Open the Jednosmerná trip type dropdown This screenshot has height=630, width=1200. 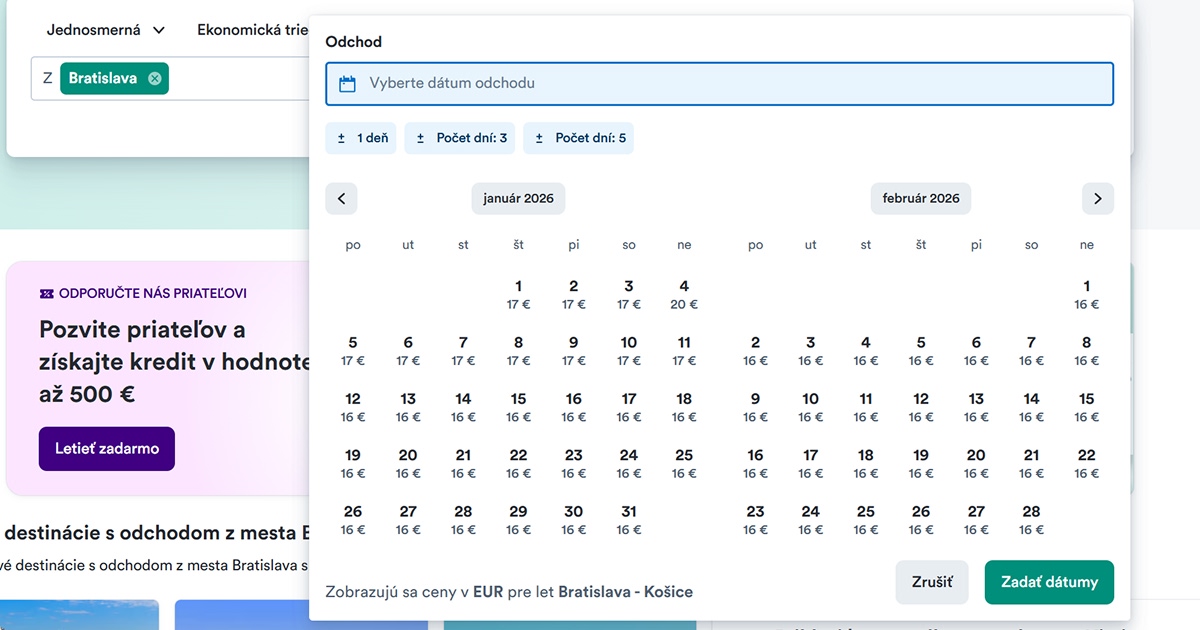click(x=105, y=30)
